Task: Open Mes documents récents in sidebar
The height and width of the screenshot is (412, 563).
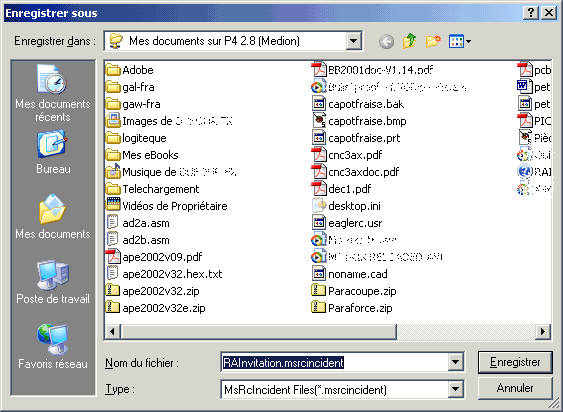Action: coord(53,93)
